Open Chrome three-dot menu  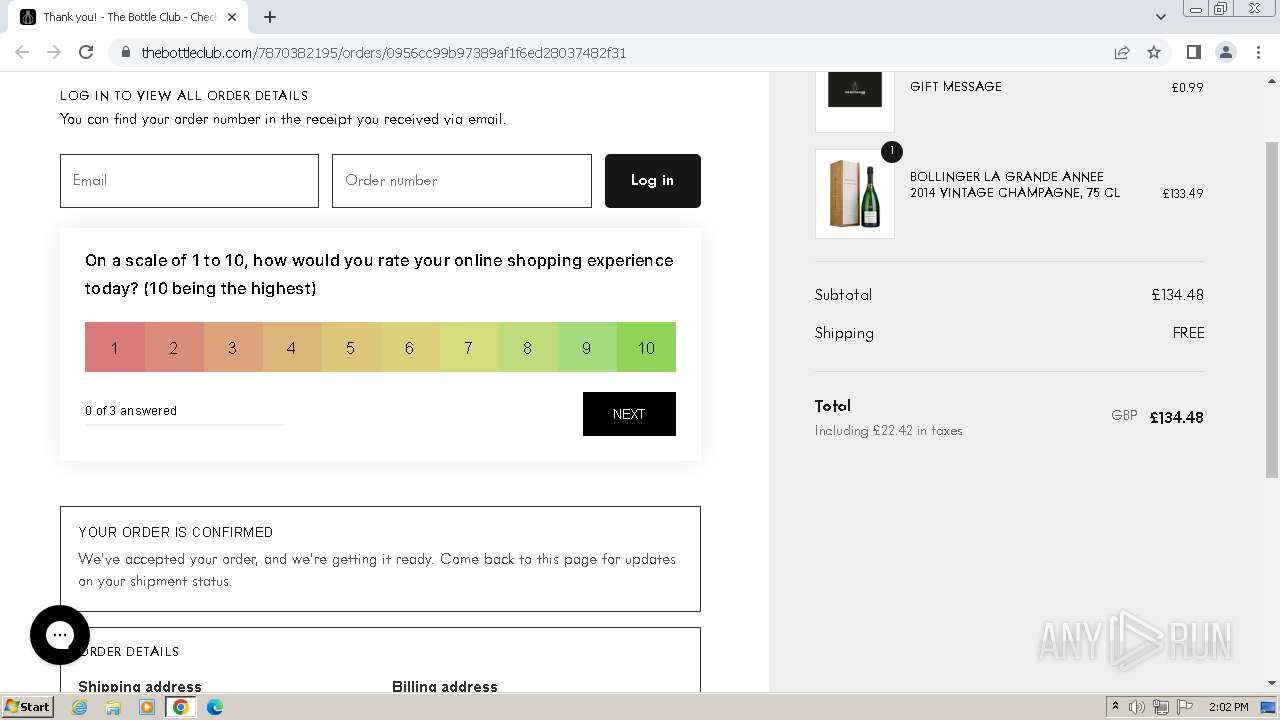click(1258, 52)
